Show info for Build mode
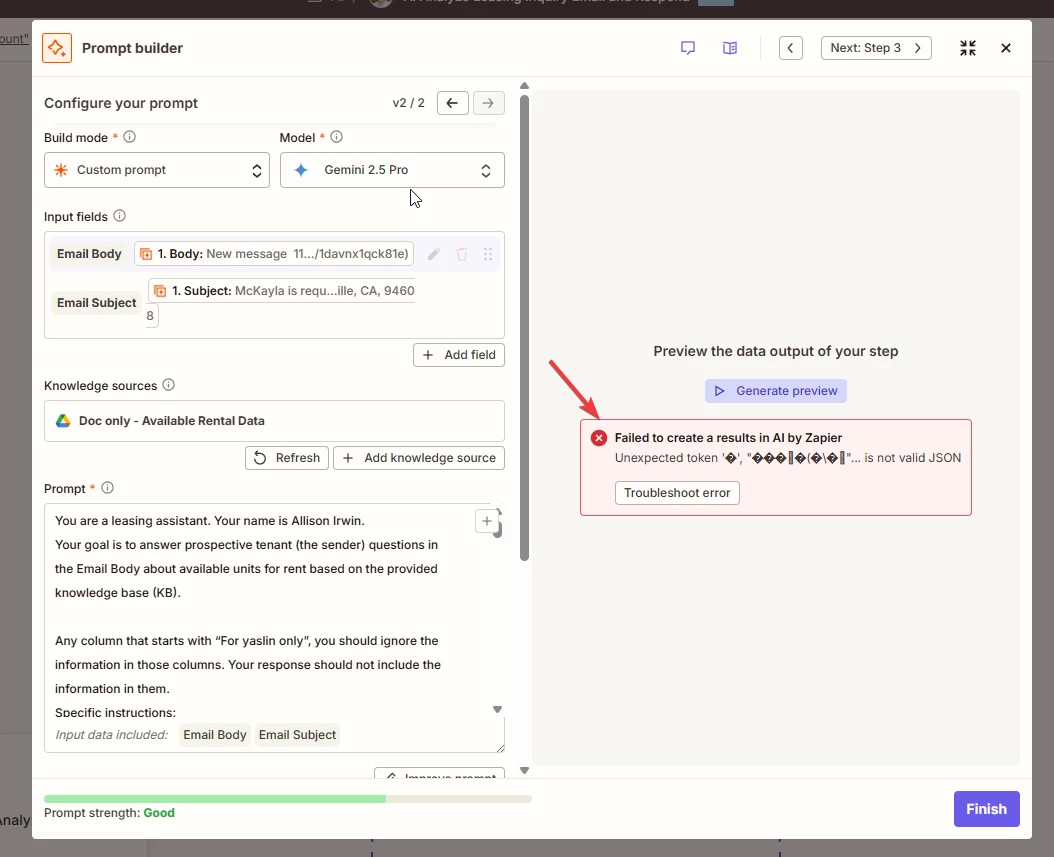Screen dimensions: 1054x857 point(130,136)
